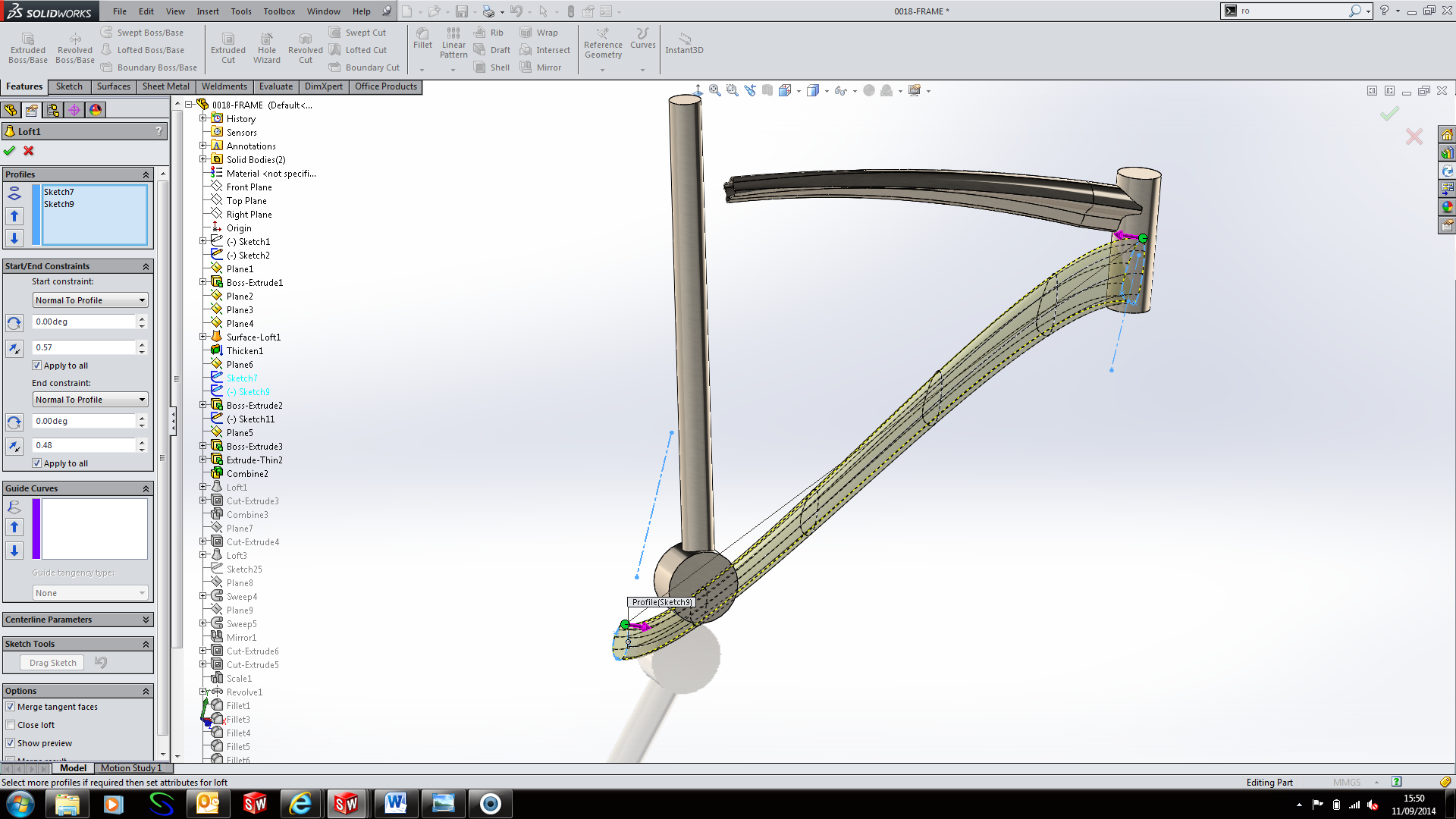This screenshot has width=1456, height=819.
Task: Click the Hole Wizard tool
Action: pyautogui.click(x=266, y=48)
